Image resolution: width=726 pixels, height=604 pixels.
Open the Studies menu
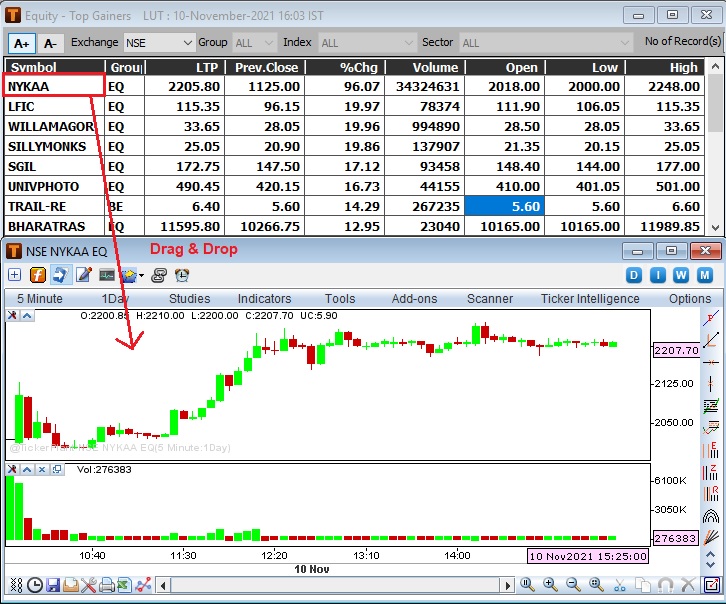189,299
